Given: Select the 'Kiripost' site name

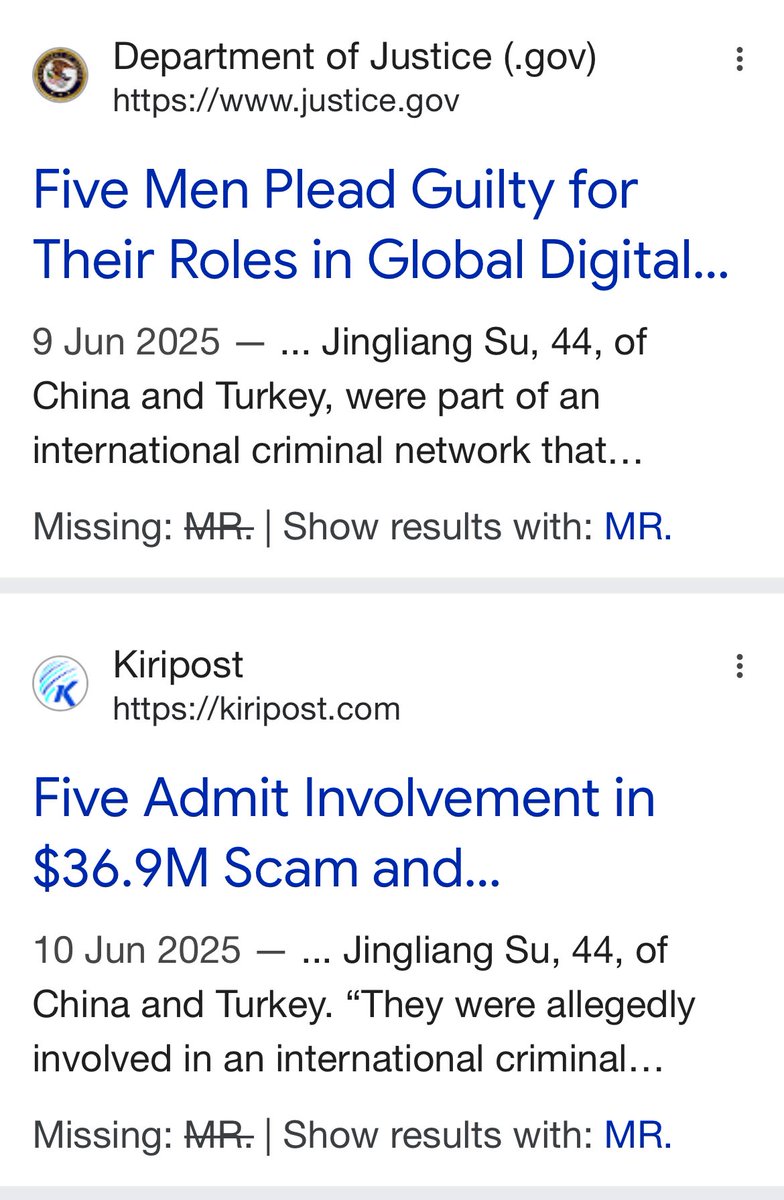Looking at the screenshot, I should [178, 665].
